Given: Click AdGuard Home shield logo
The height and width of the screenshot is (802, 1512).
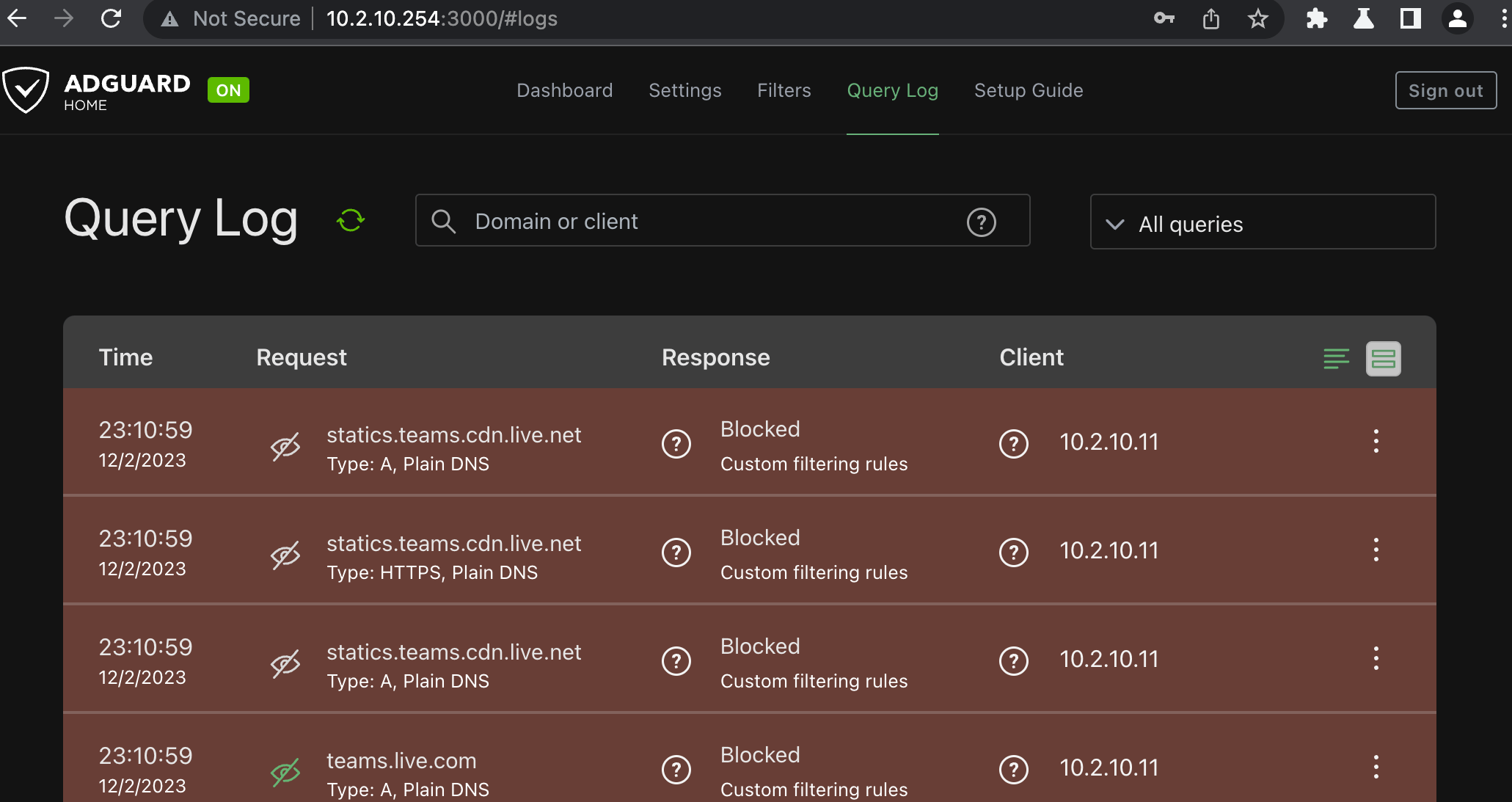Looking at the screenshot, I should click(26, 90).
